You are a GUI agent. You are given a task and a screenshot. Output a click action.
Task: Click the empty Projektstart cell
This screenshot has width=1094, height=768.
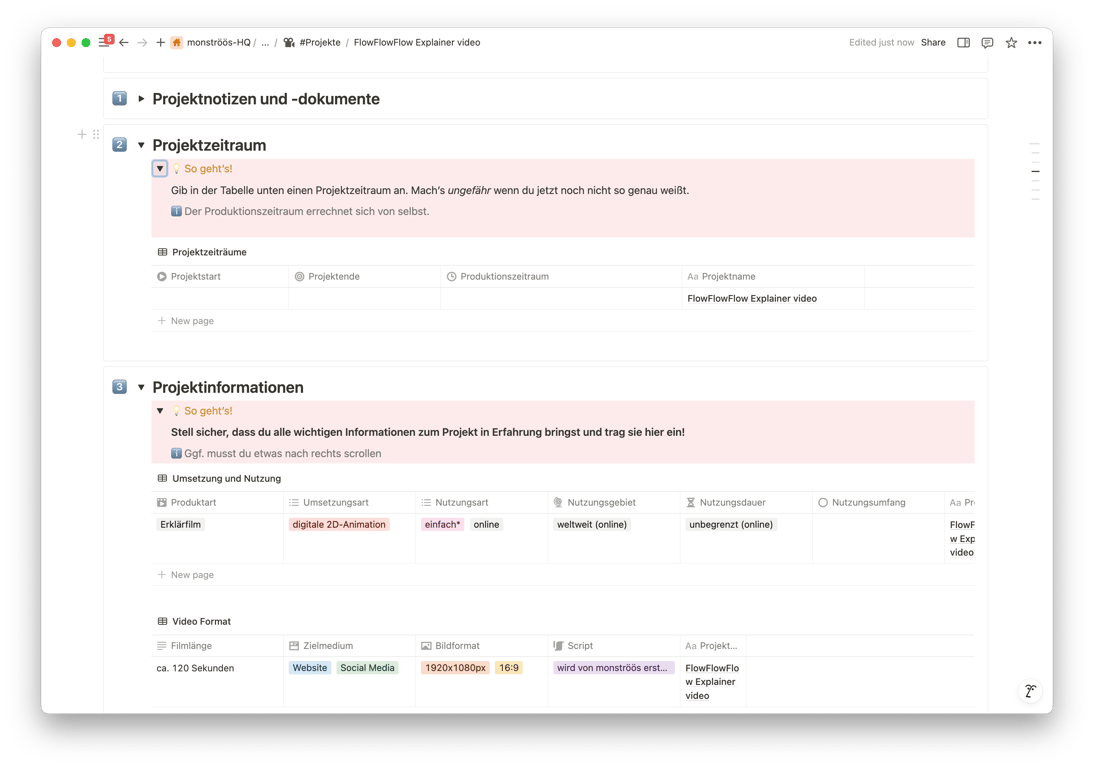click(220, 299)
